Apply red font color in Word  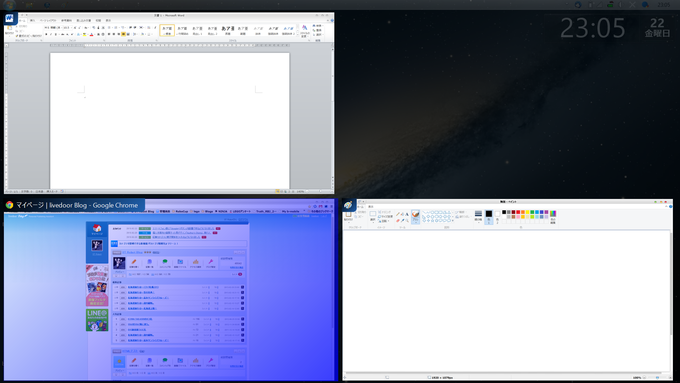click(x=91, y=34)
